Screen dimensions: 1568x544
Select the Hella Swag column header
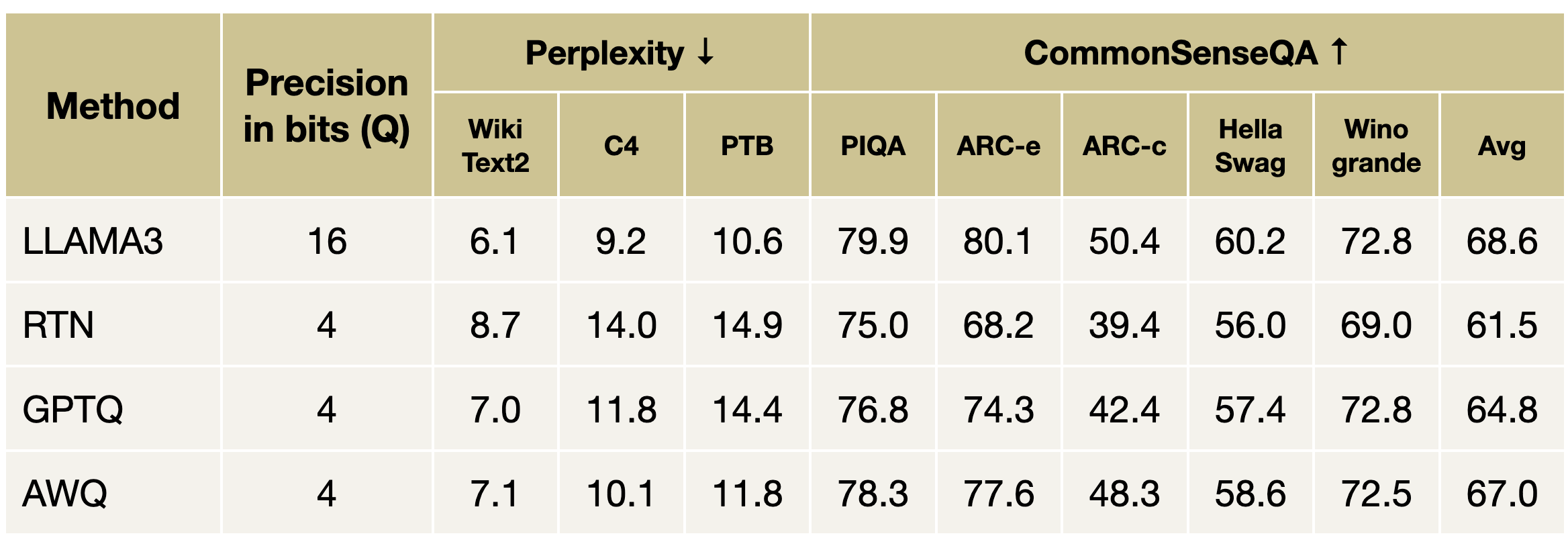1250,145
